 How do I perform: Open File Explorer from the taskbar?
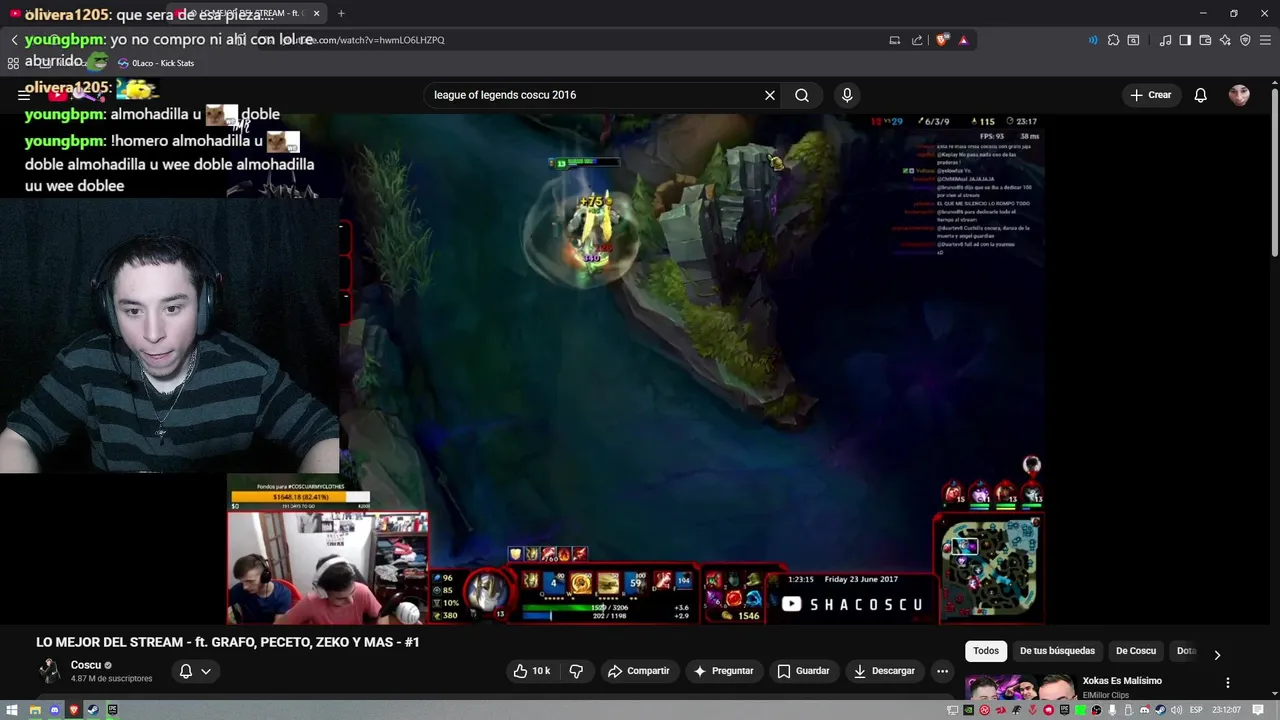[x=34, y=710]
